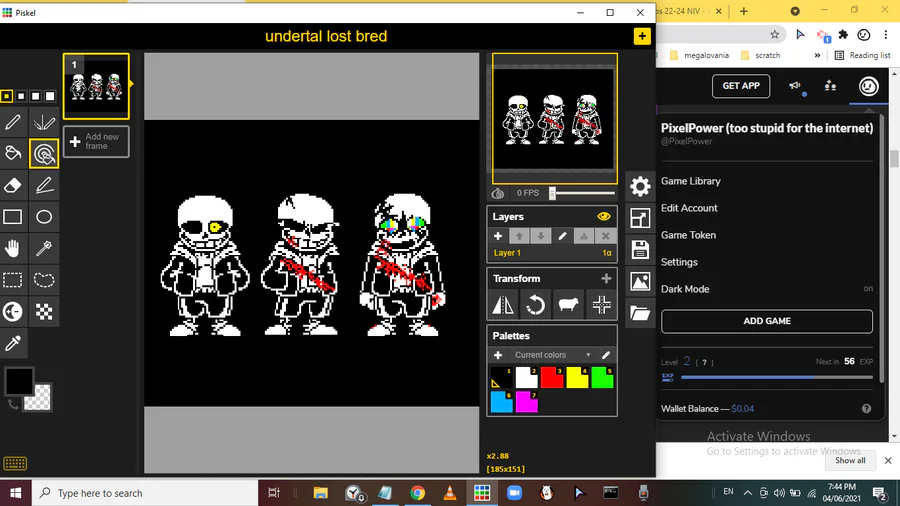Image resolution: width=900 pixels, height=506 pixels.
Task: Select Layer 1 in Layers list
Action: click(x=552, y=253)
